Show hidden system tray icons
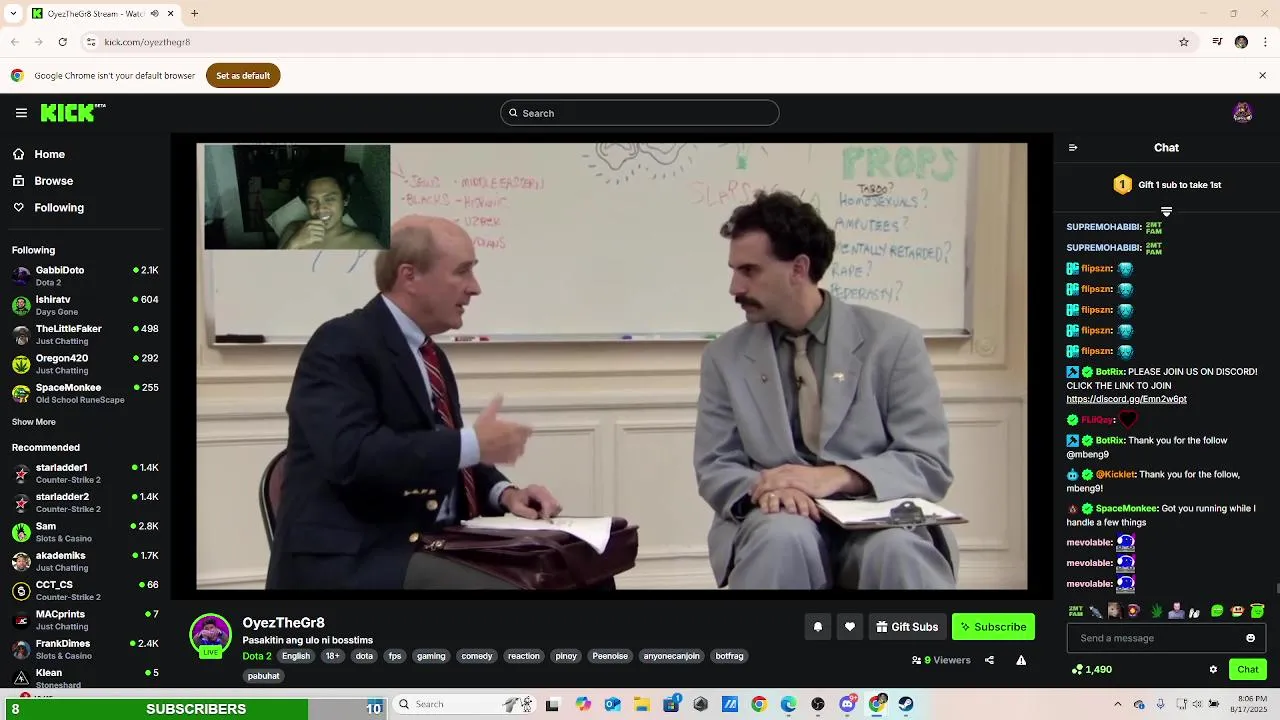 click(x=1118, y=704)
